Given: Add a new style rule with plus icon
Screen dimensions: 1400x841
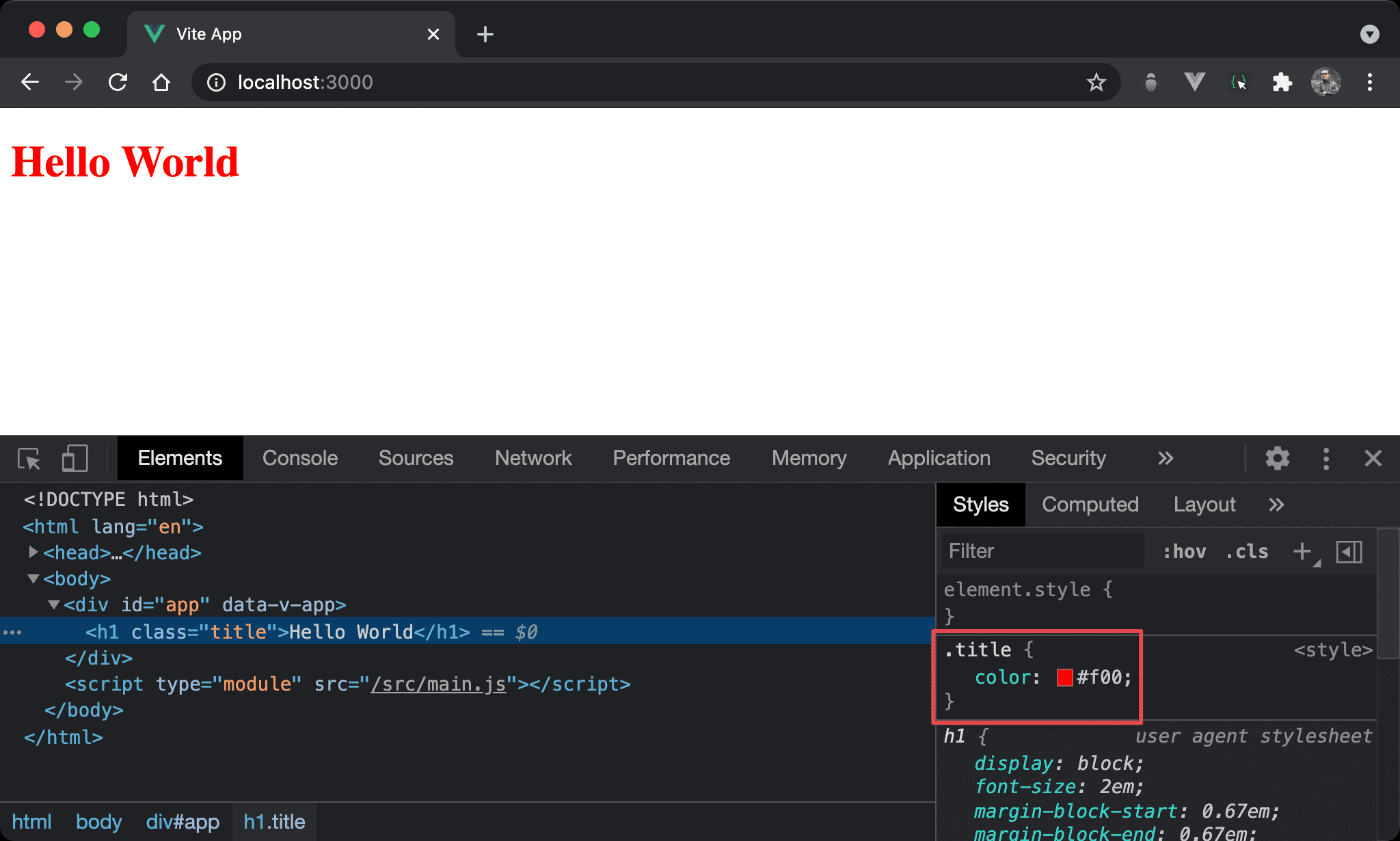Looking at the screenshot, I should coord(1302,551).
